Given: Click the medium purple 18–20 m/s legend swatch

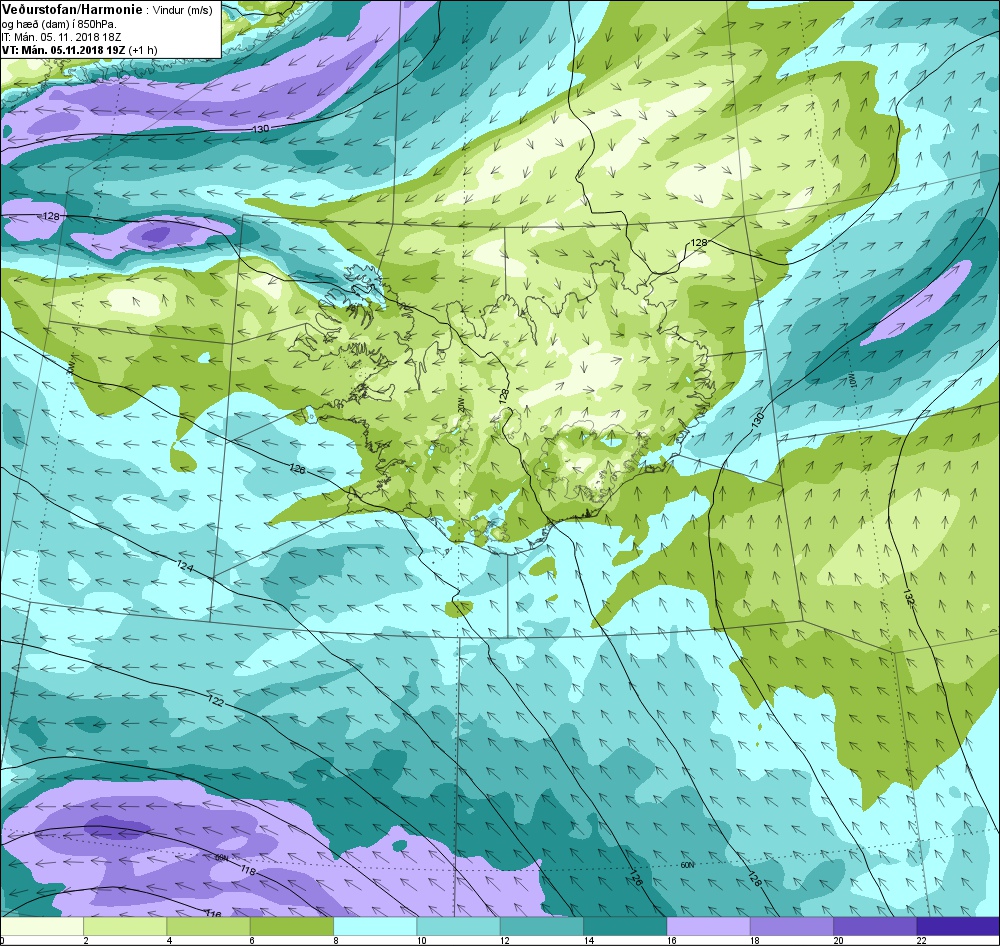Looking at the screenshot, I should point(791,926).
